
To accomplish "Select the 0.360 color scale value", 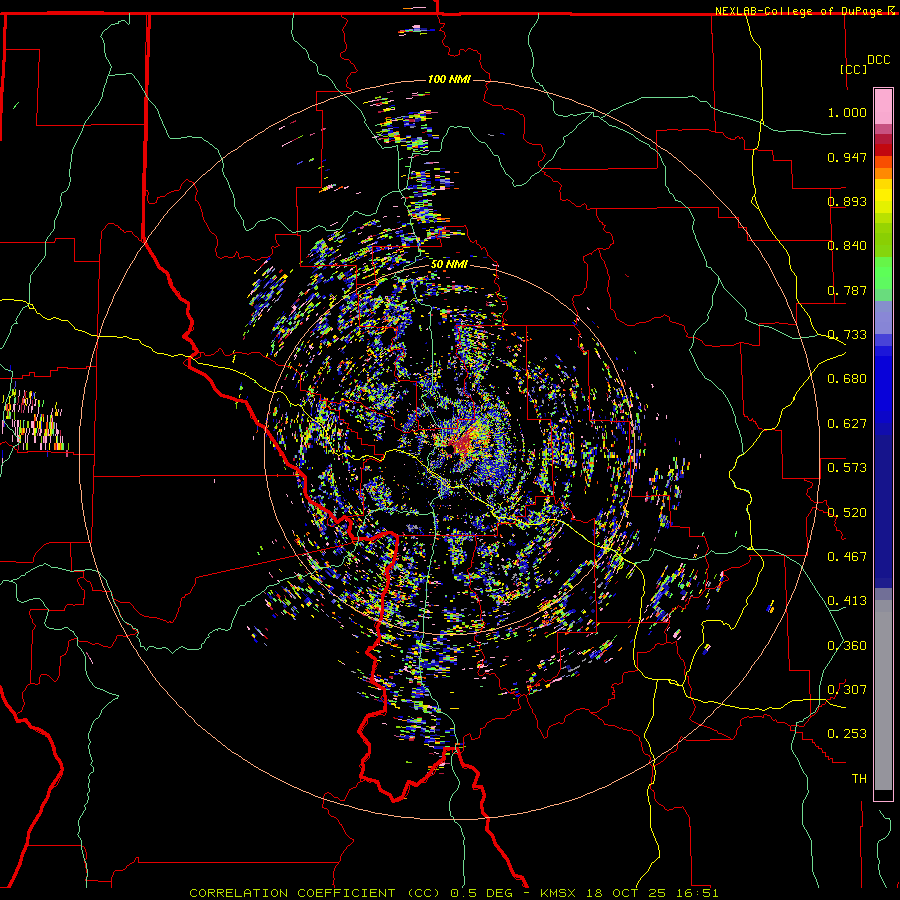I will pos(847,646).
